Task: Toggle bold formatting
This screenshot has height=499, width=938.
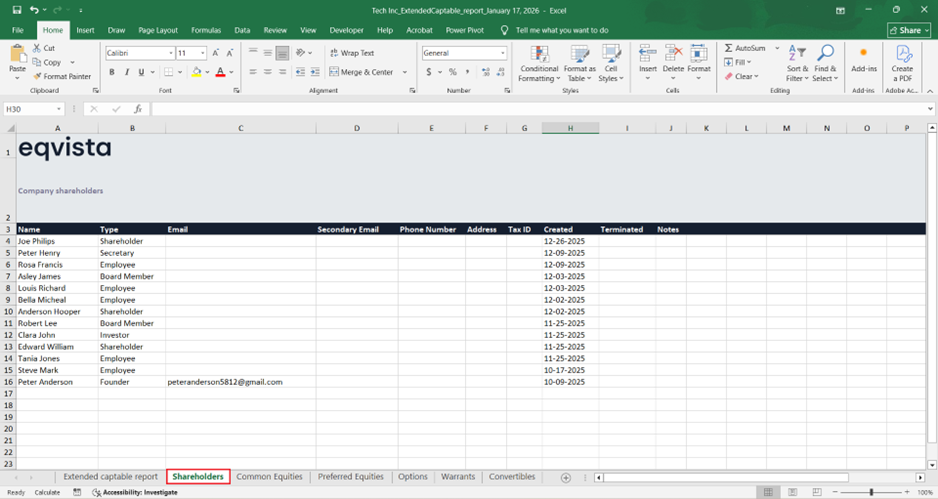Action: pos(112,72)
